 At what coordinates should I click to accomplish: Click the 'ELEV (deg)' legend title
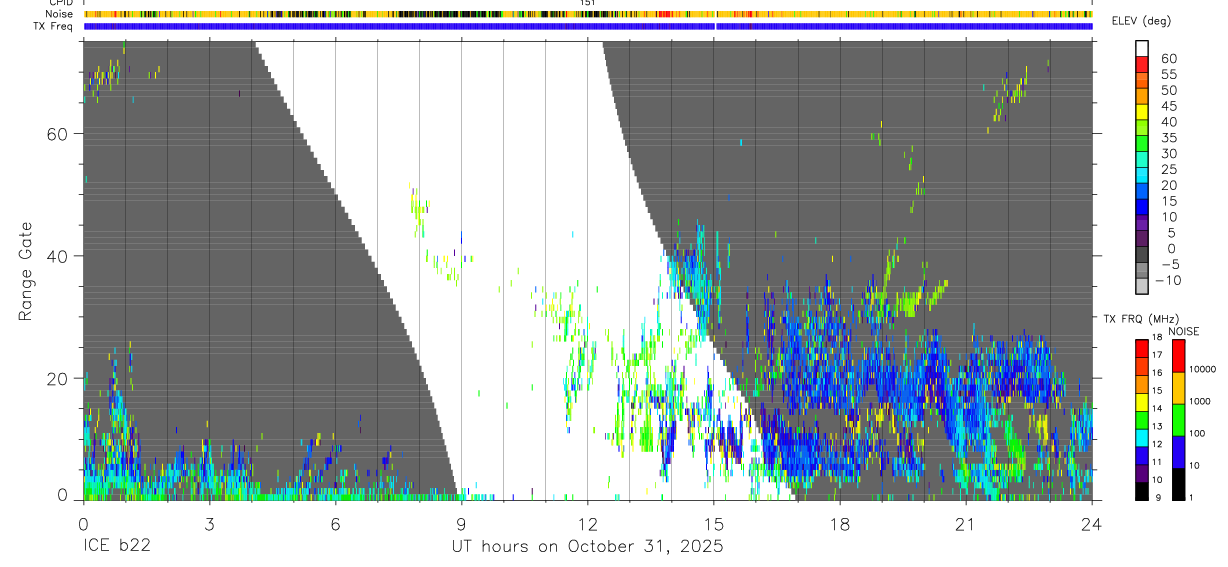coord(1141,21)
